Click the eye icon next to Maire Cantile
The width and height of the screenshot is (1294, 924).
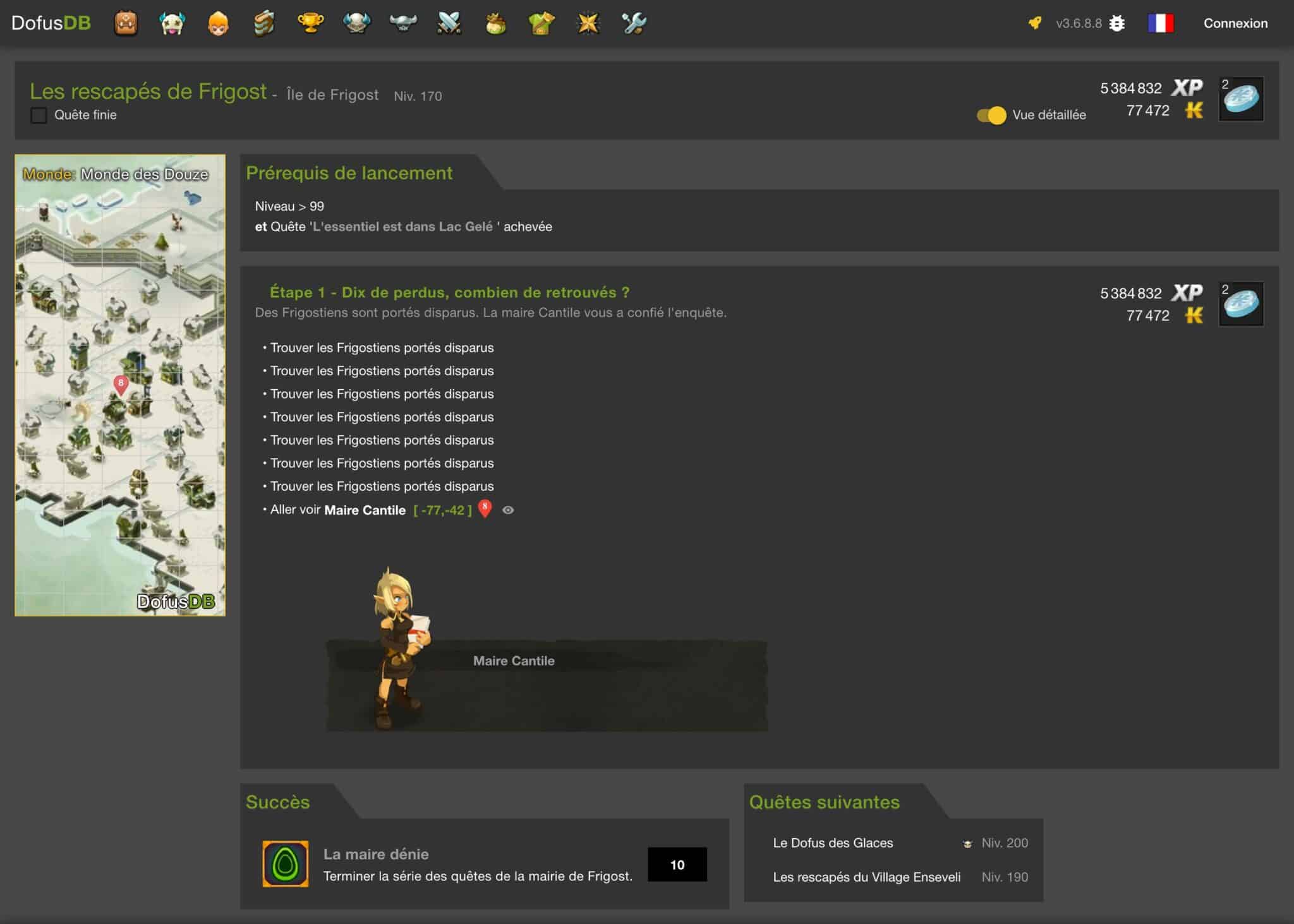pyautogui.click(x=508, y=510)
